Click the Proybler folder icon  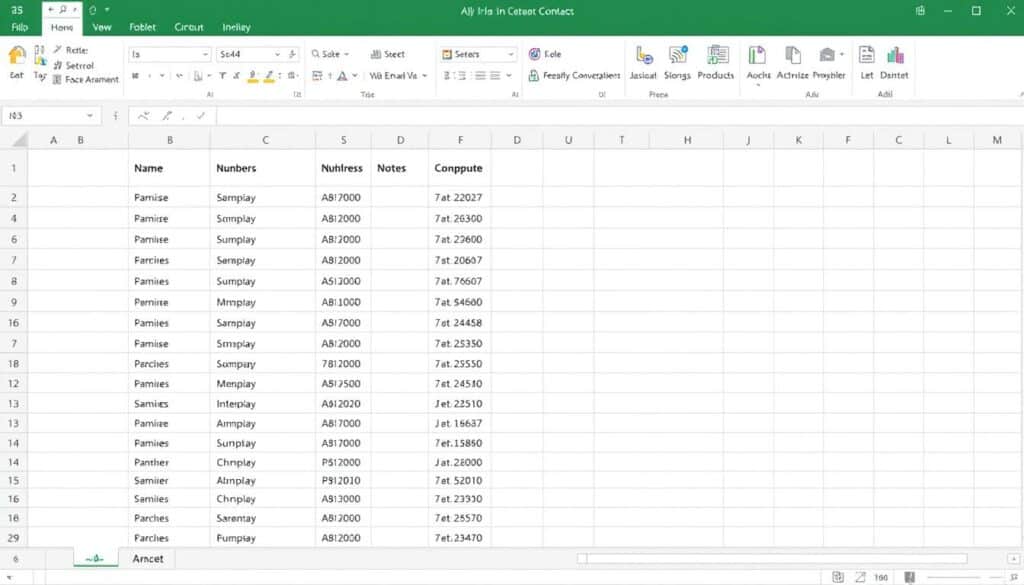tap(827, 55)
